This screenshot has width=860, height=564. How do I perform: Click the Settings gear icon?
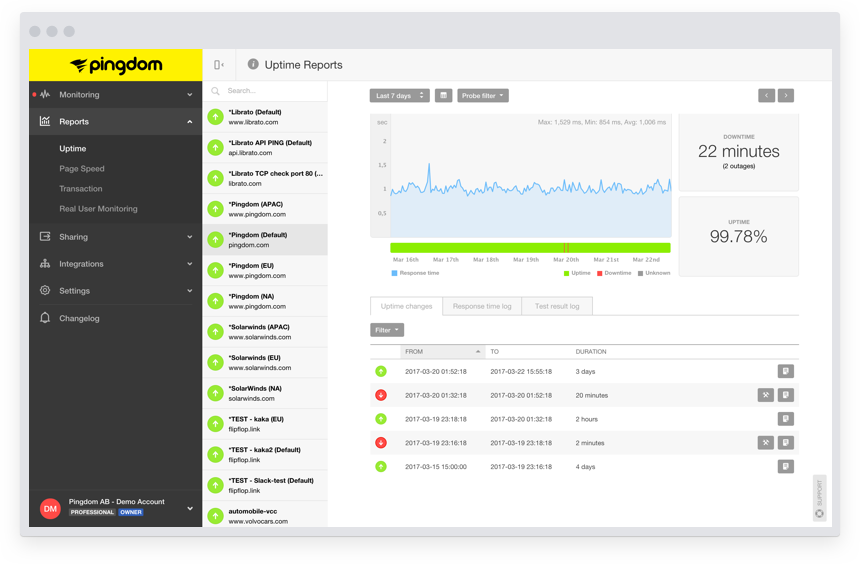pos(45,290)
